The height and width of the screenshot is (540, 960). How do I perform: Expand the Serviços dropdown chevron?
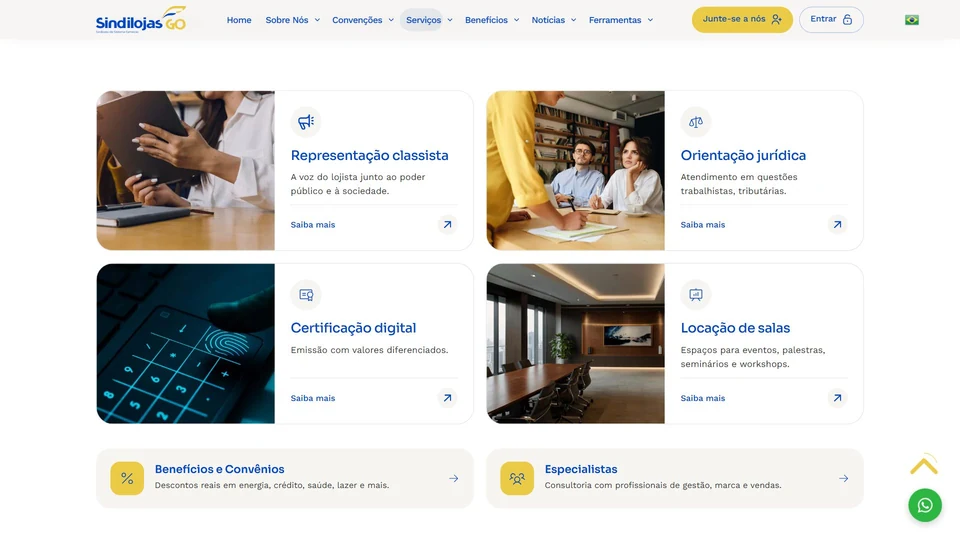[450, 20]
